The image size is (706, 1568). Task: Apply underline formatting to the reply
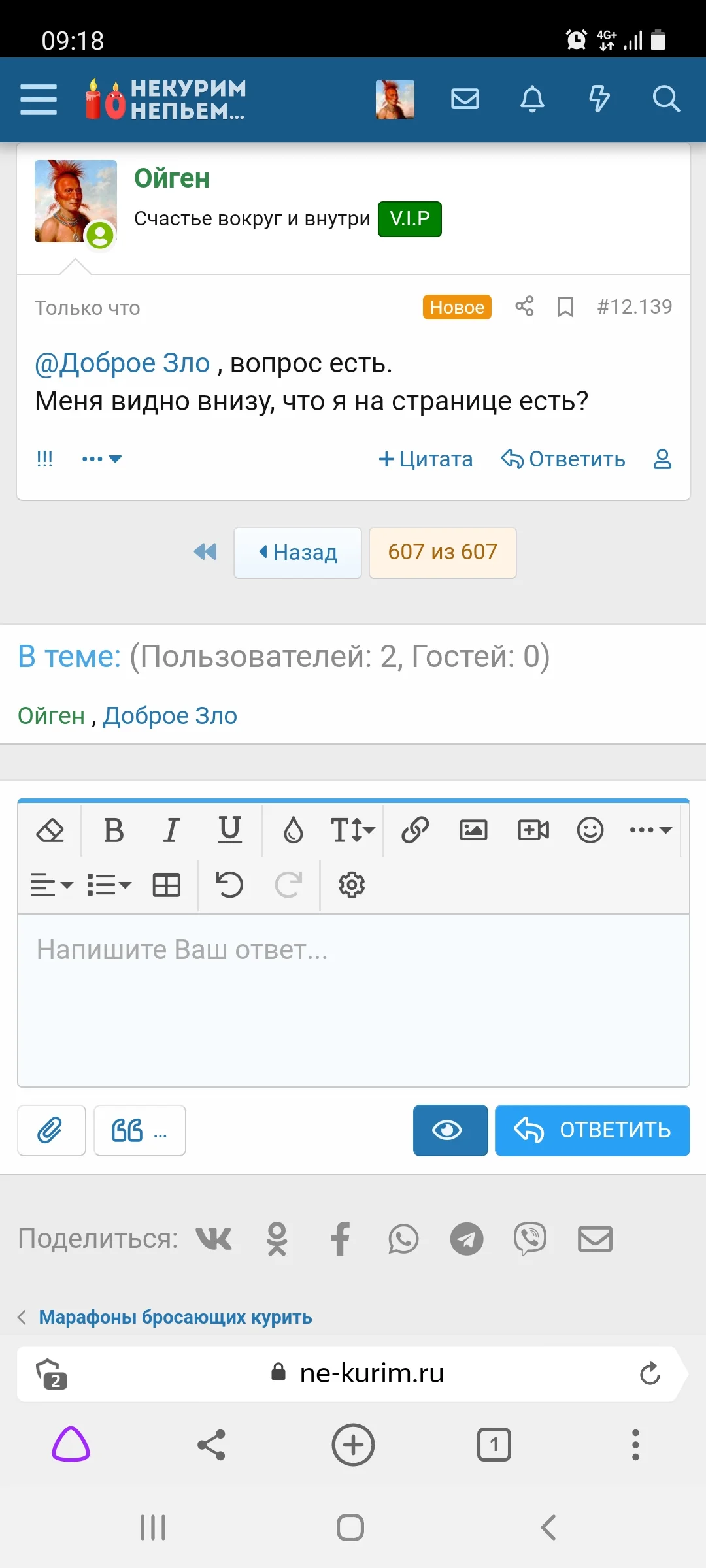228,830
